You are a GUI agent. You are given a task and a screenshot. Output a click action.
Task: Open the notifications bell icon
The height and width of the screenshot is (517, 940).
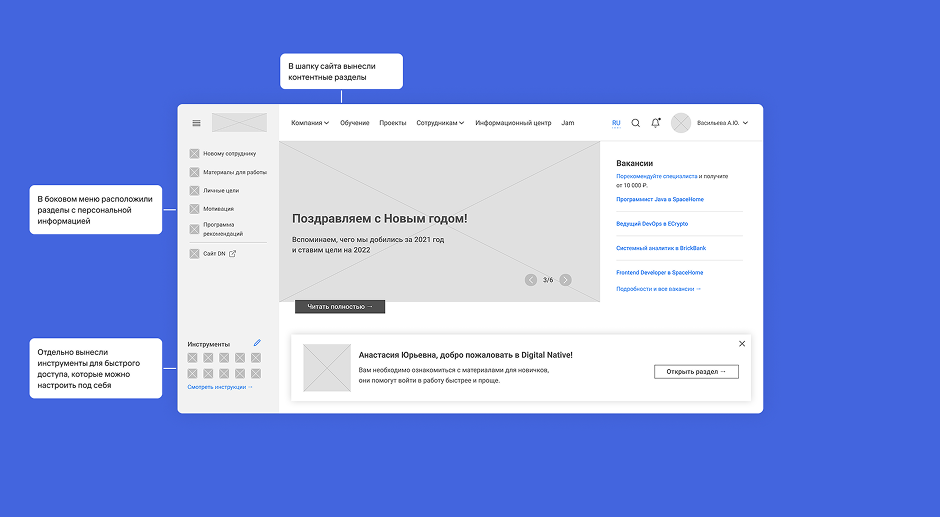coord(656,123)
